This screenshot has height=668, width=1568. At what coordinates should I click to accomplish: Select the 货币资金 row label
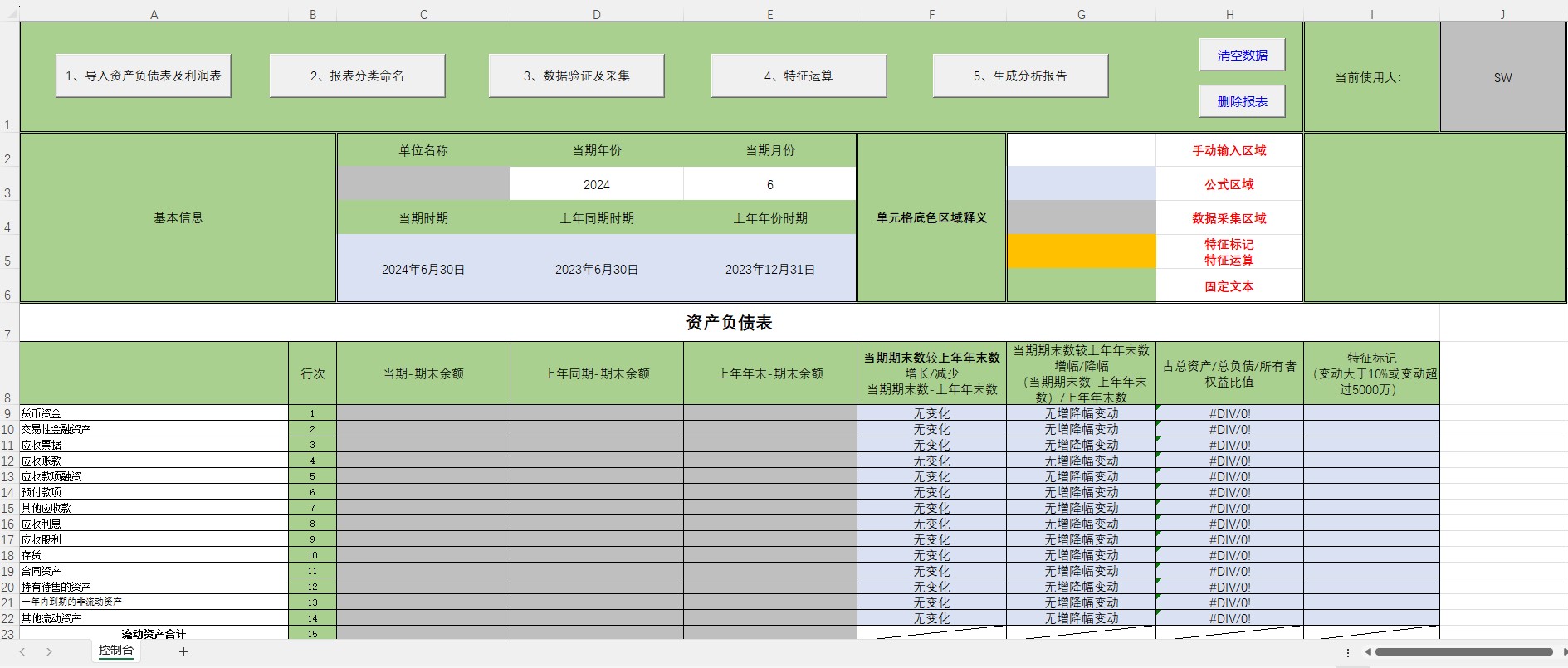click(x=154, y=413)
